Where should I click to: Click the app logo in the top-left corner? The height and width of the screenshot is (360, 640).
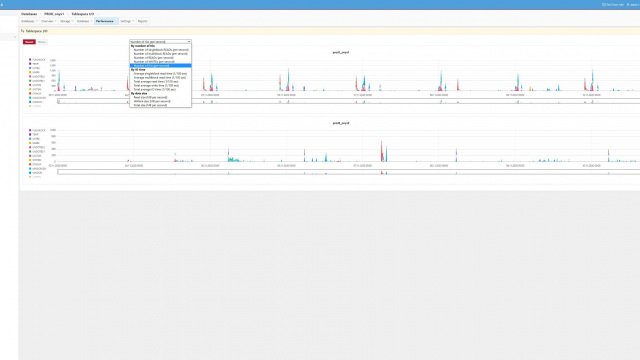(2, 4)
